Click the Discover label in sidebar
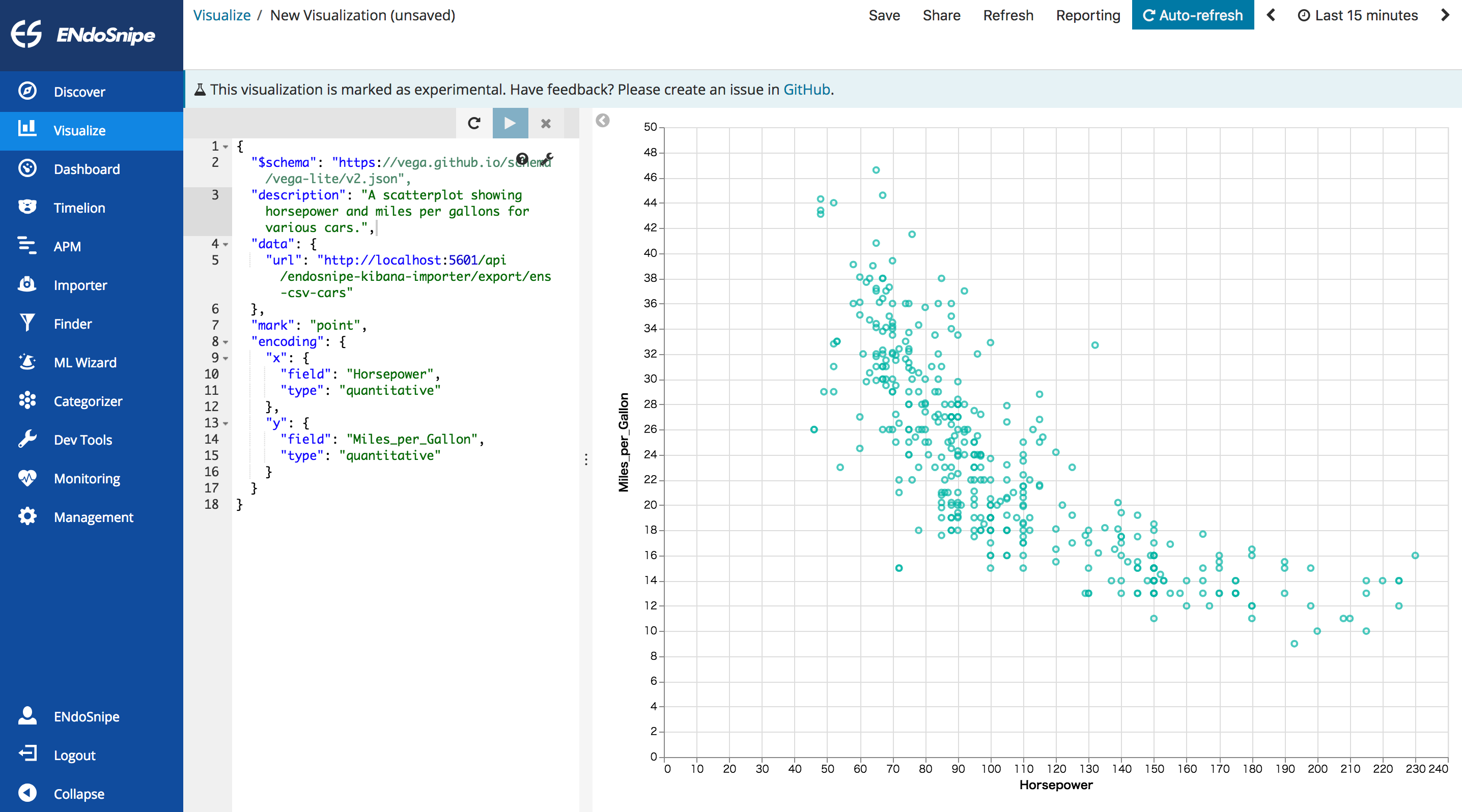Viewport: 1462px width, 812px height. tap(79, 92)
